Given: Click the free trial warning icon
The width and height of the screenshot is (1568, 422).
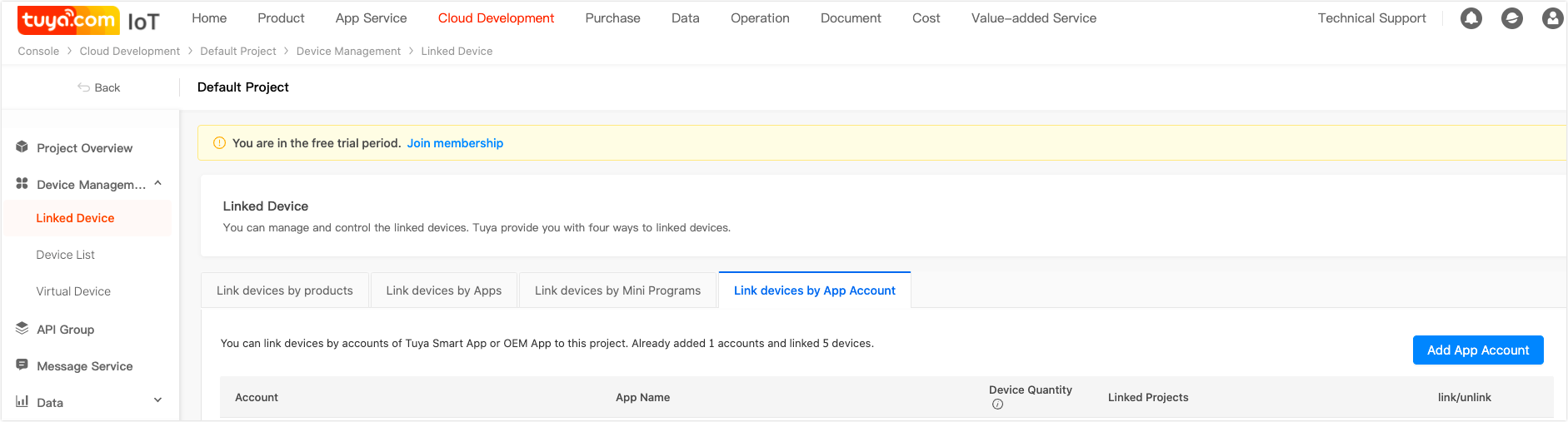Looking at the screenshot, I should [x=220, y=143].
